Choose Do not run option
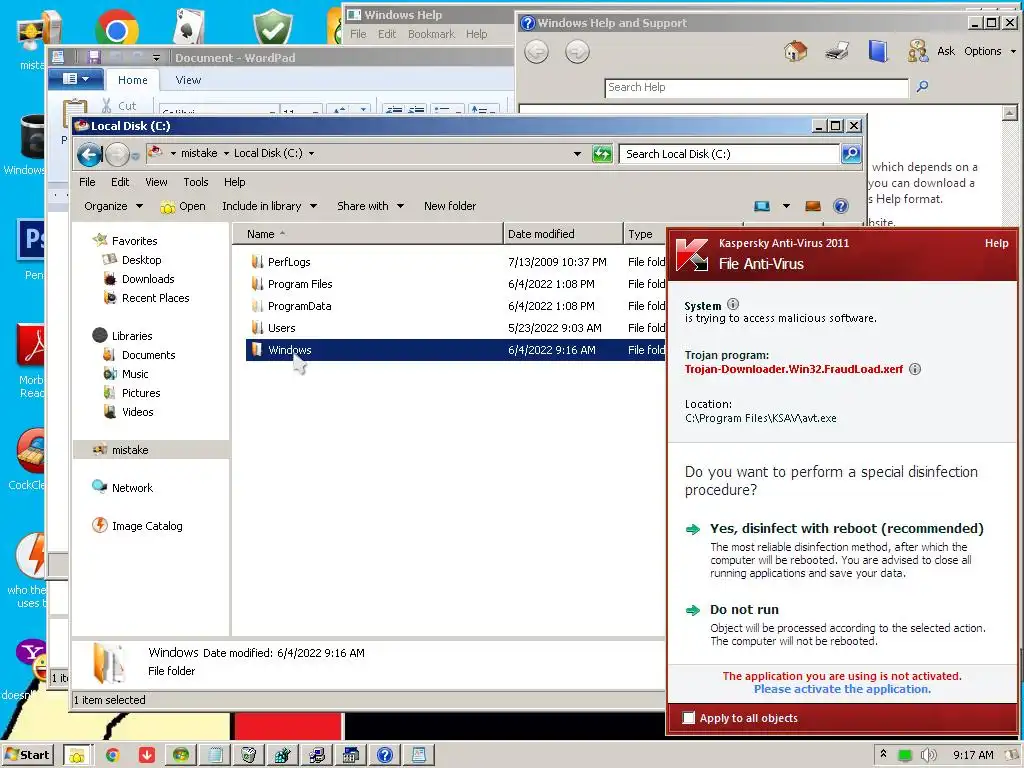 pyautogui.click(x=744, y=609)
